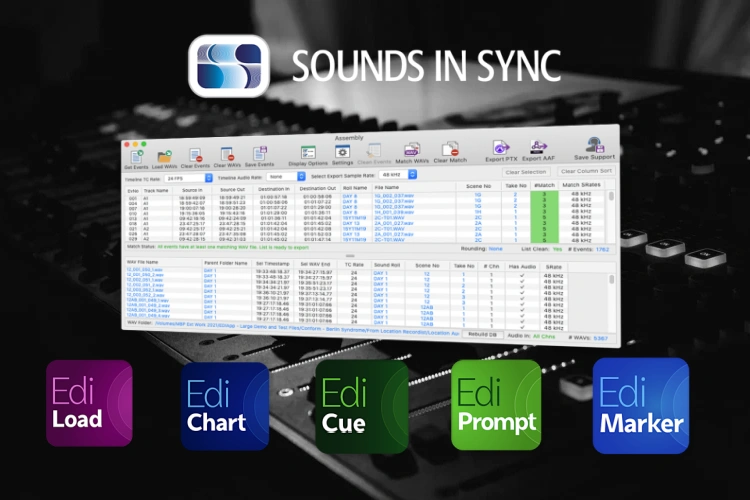Select the navy EdiChart app icon
The width and height of the screenshot is (750, 500).
(225, 406)
